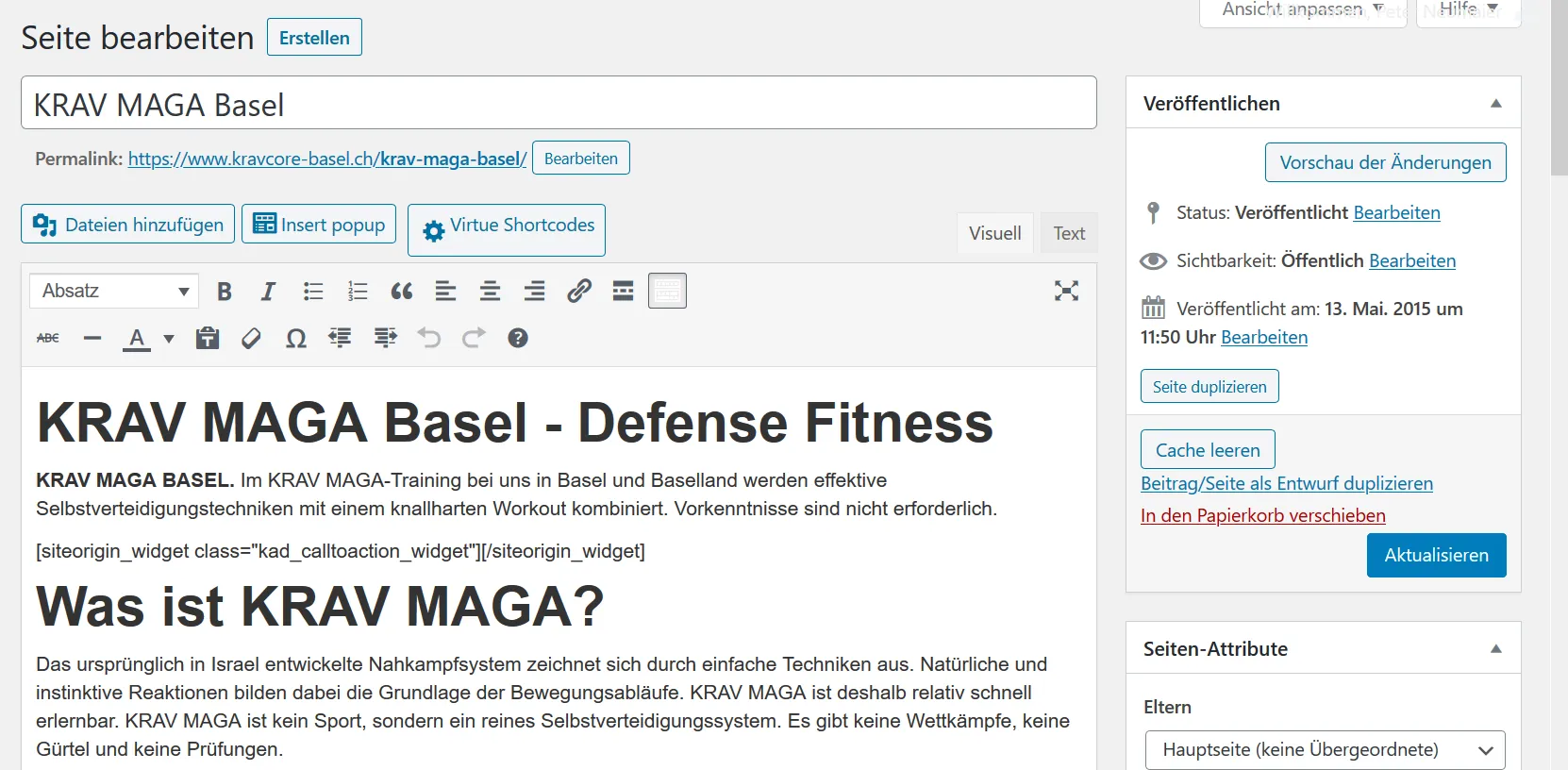
Task: Insert a horizontal line
Action: tap(92, 338)
